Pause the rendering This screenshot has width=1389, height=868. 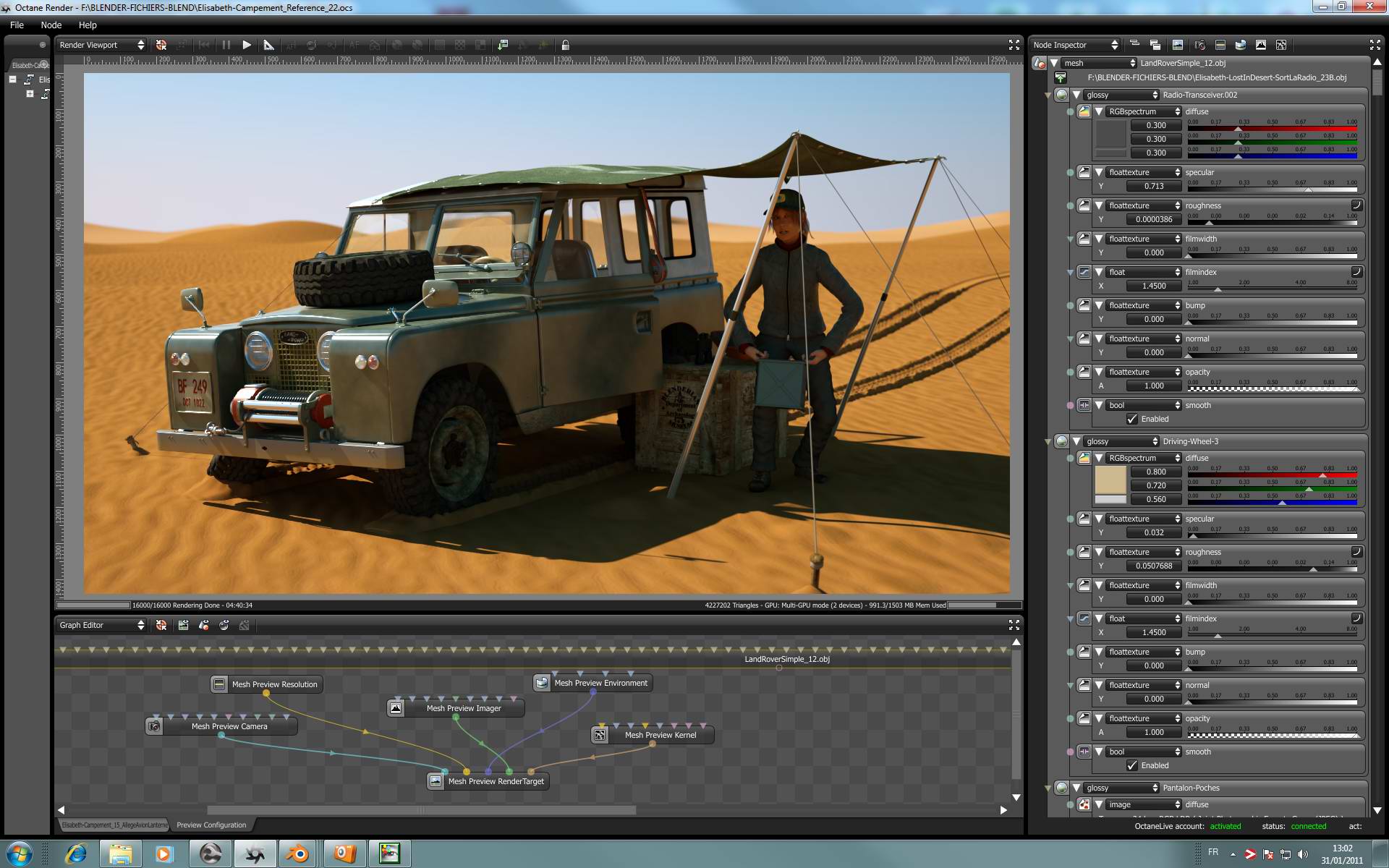226,45
